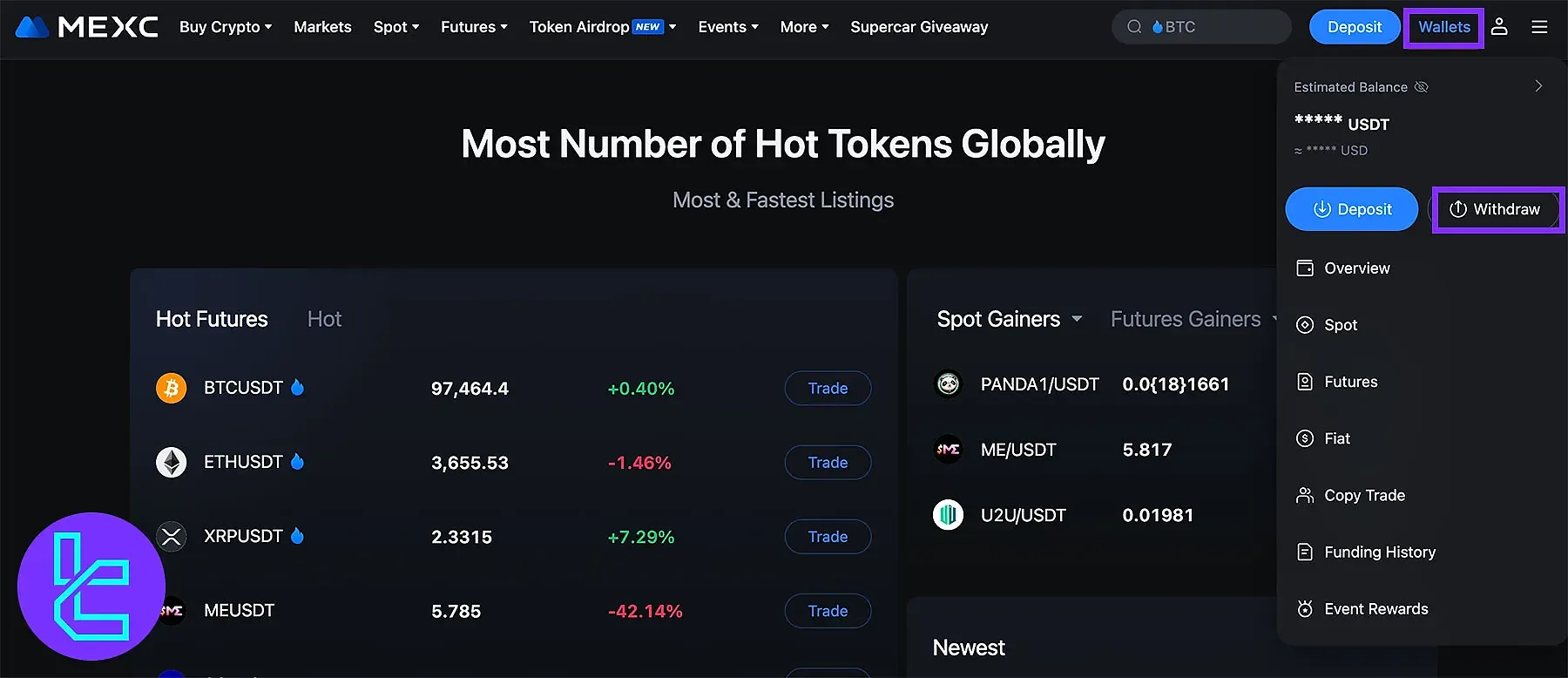
Task: Toggle estimated balance visibility eye icon
Action: click(1422, 87)
